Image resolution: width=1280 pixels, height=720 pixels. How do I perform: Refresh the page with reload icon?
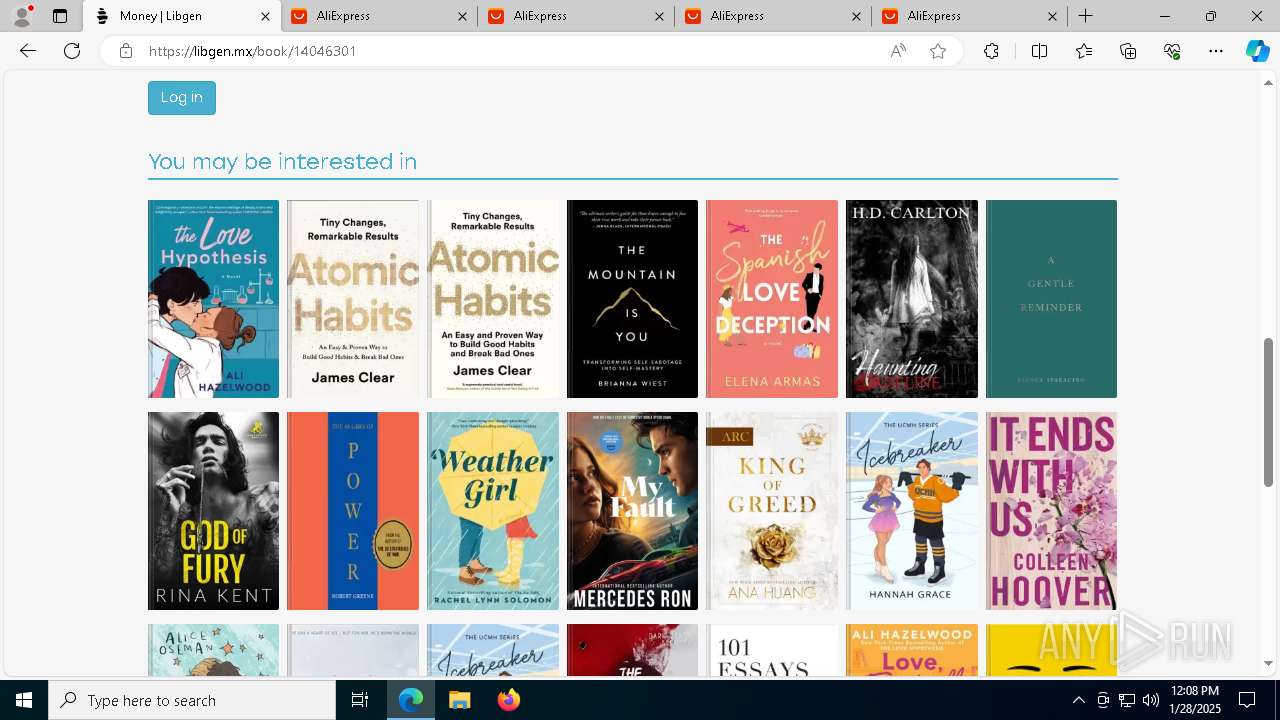point(72,51)
